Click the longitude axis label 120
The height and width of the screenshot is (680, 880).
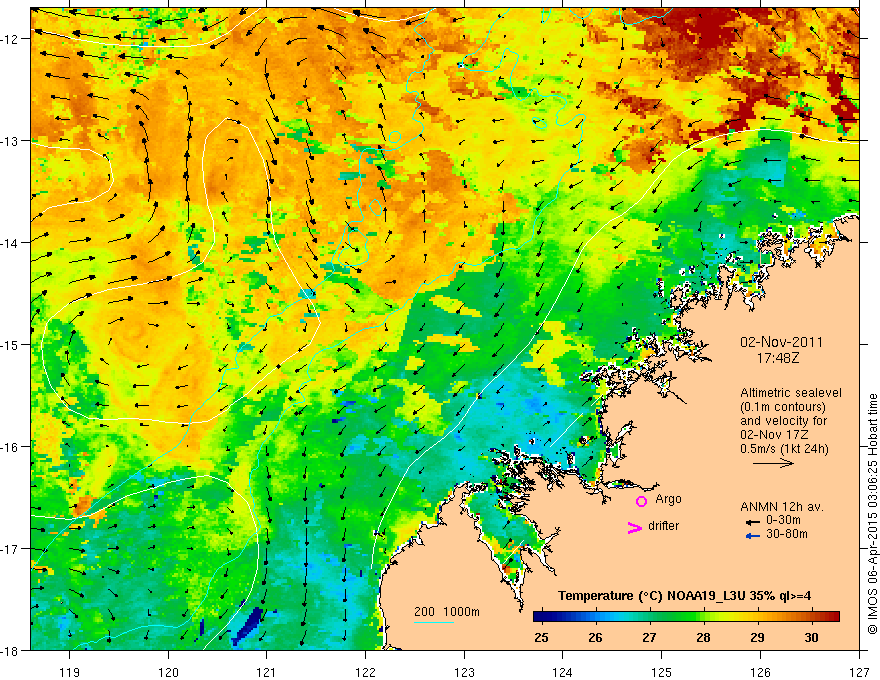168,672
